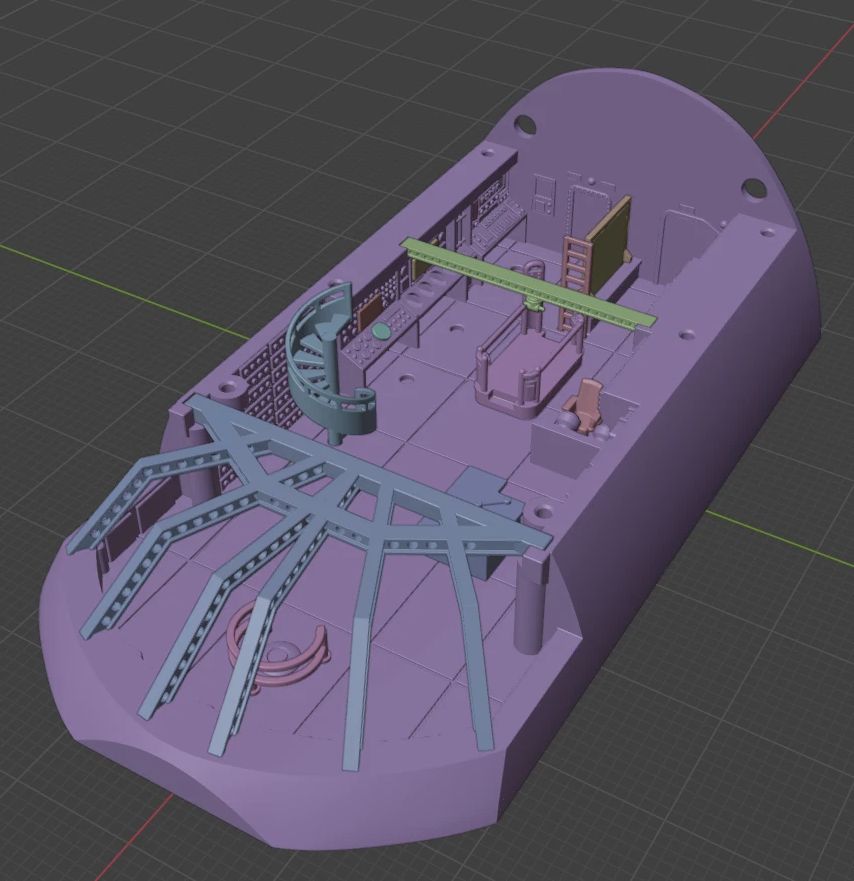Click the green oval on the console
Image resolution: width=854 pixels, height=881 pixels.
(x=381, y=330)
